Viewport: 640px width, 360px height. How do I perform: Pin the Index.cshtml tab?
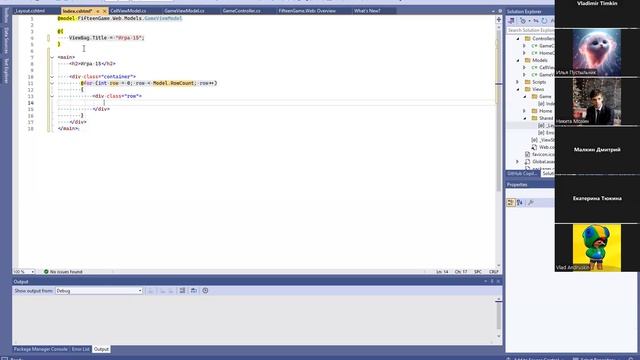point(98,11)
